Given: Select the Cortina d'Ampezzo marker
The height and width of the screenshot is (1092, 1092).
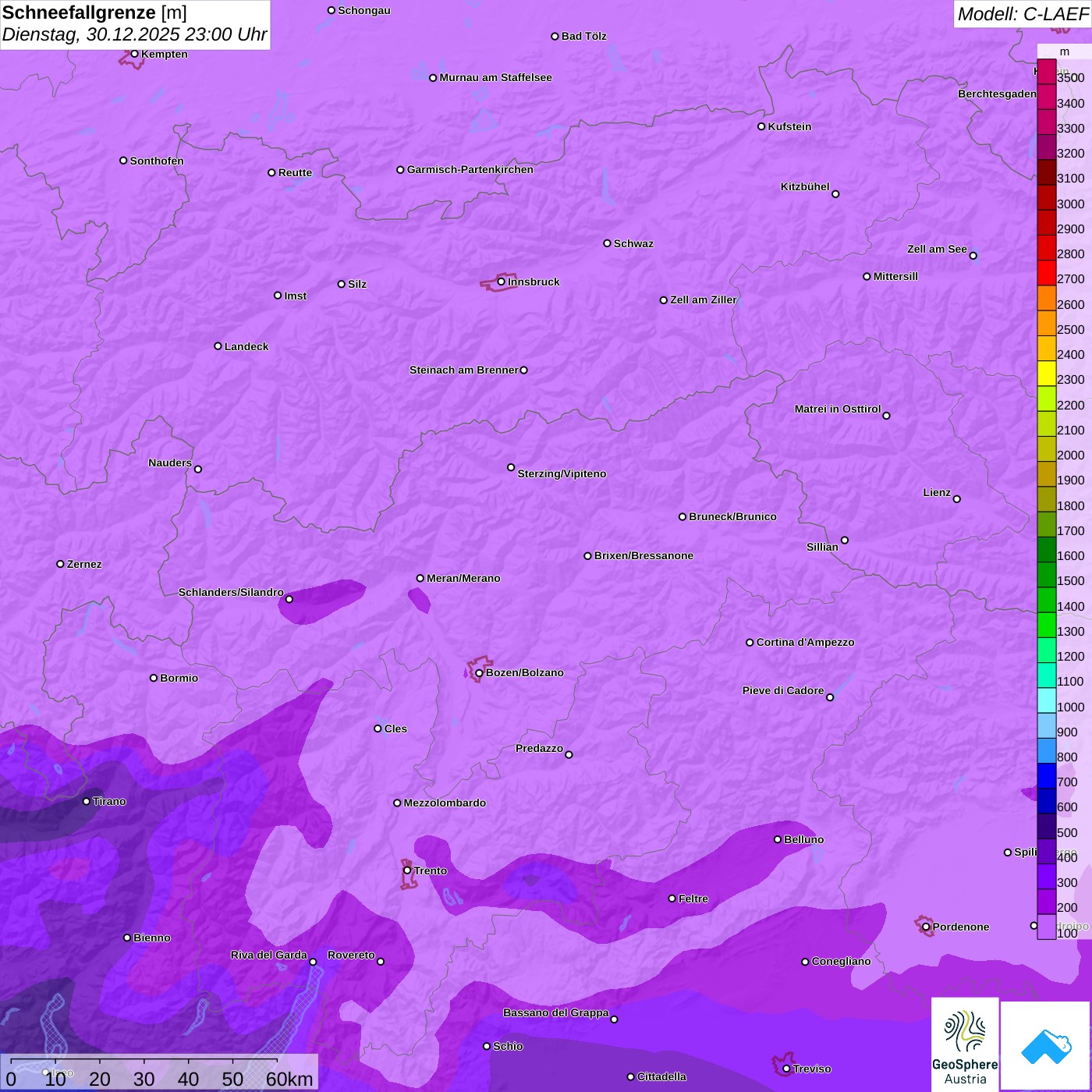Looking at the screenshot, I should tap(750, 643).
